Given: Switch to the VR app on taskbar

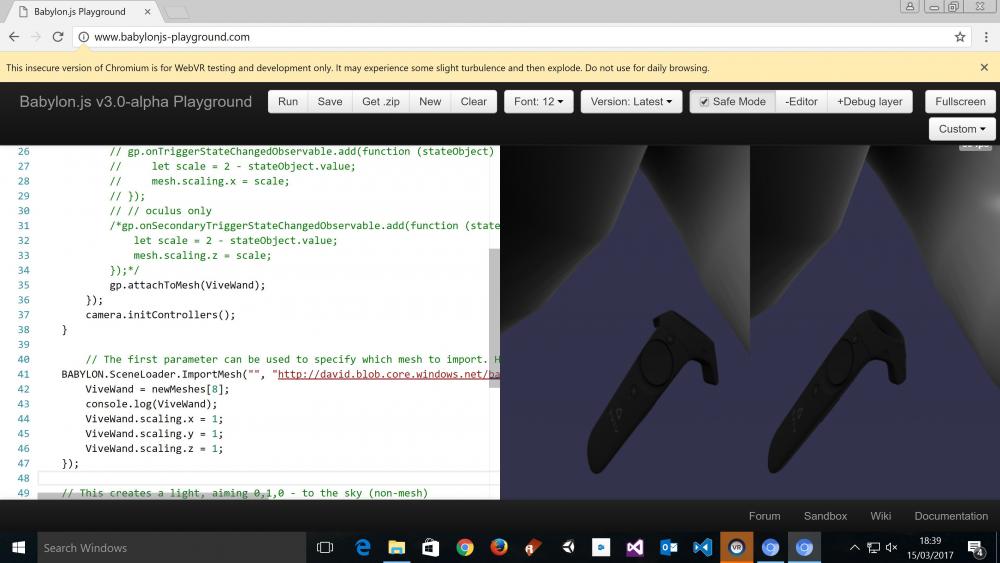Looking at the screenshot, I should tap(737, 548).
